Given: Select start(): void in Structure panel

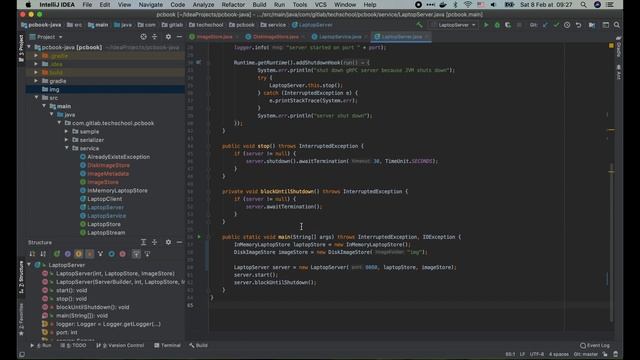Looking at the screenshot, I should pos(71,290).
